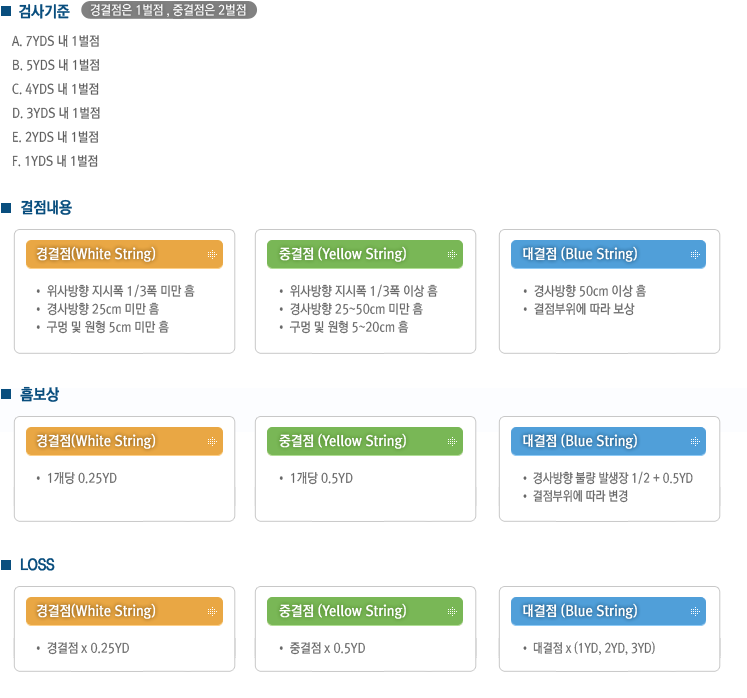Click dotted icon on green 중결점 header under 결점내용

pyautogui.click(x=452, y=254)
